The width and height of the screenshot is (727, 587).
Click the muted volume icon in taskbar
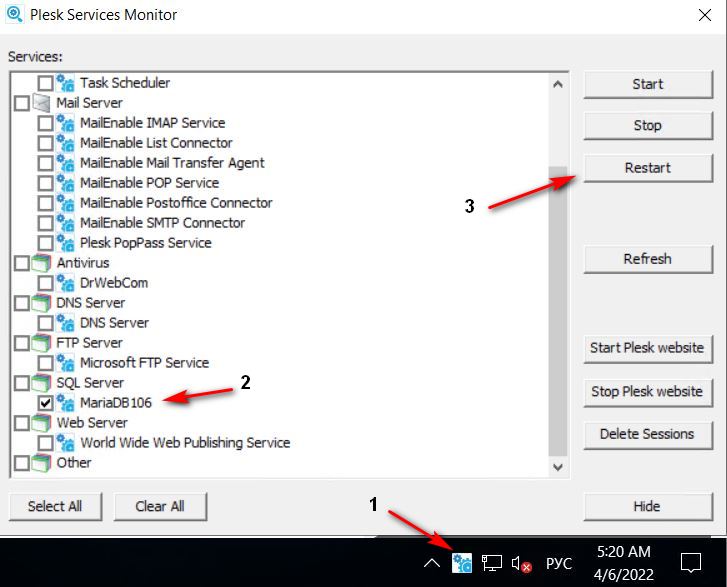520,563
